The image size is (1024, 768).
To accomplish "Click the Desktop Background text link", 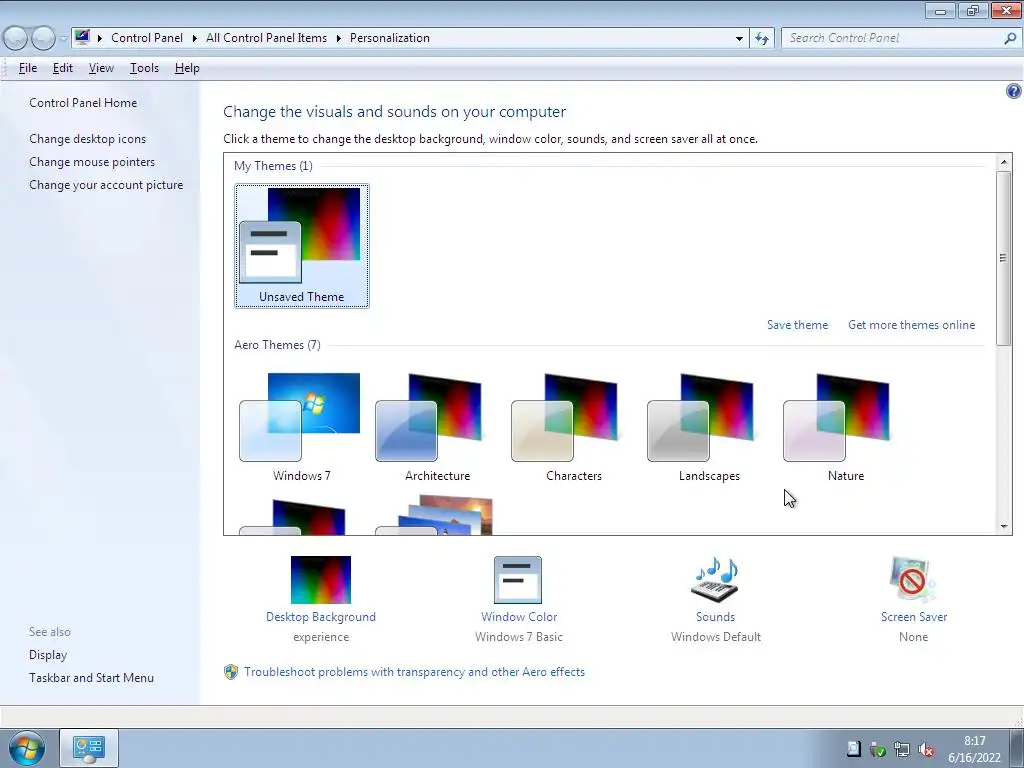I will click(x=321, y=616).
